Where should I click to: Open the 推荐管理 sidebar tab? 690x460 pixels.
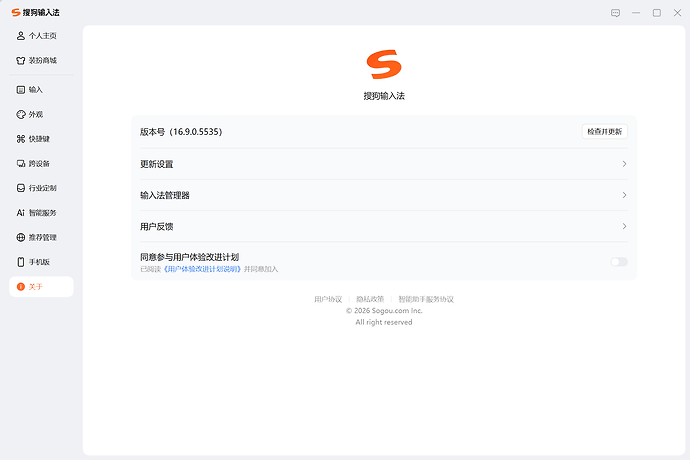(41, 237)
